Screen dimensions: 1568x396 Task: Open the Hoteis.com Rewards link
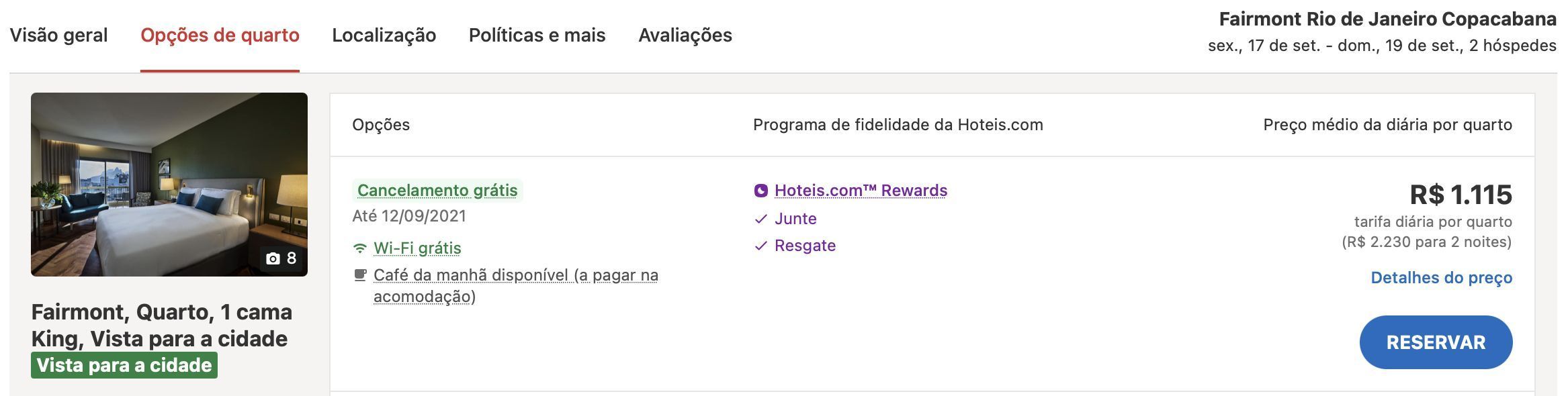pos(861,191)
